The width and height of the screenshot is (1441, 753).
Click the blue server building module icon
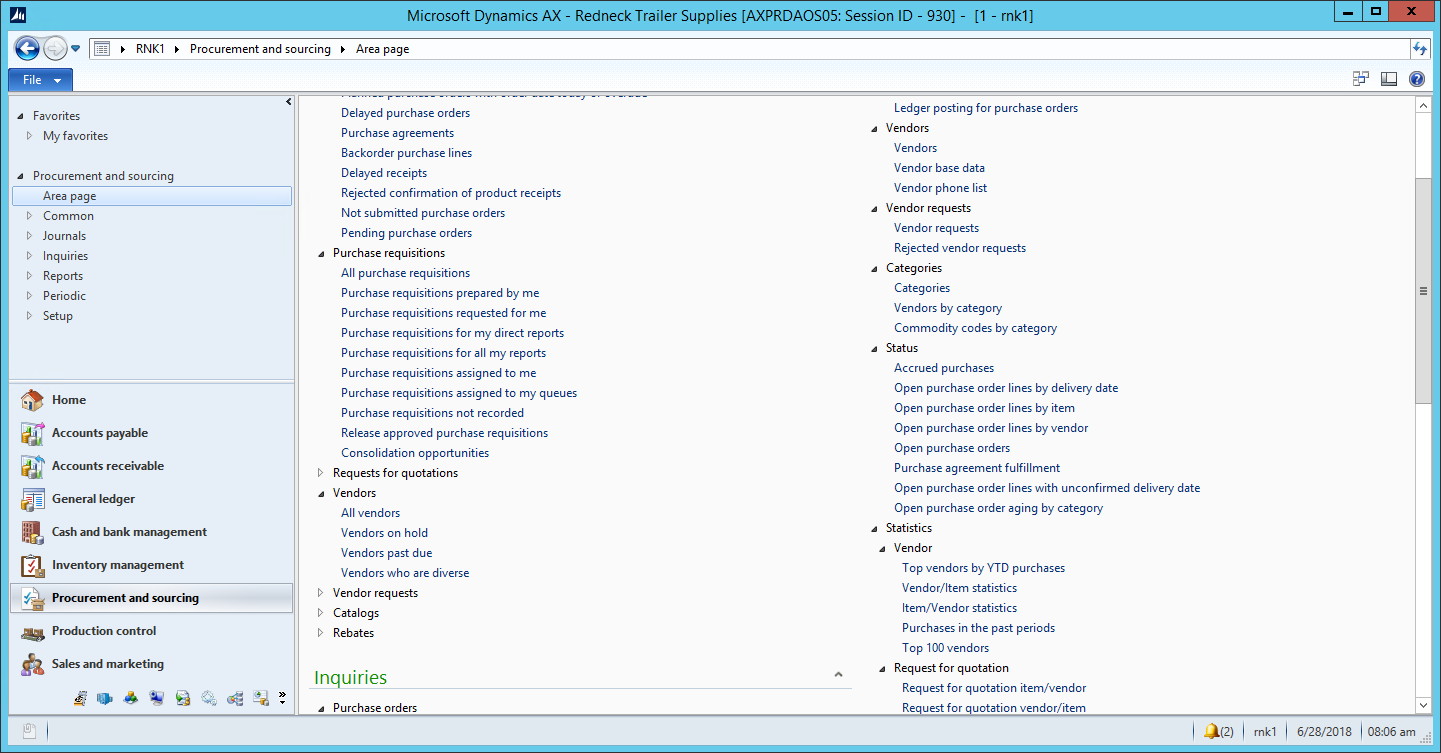click(x=105, y=698)
